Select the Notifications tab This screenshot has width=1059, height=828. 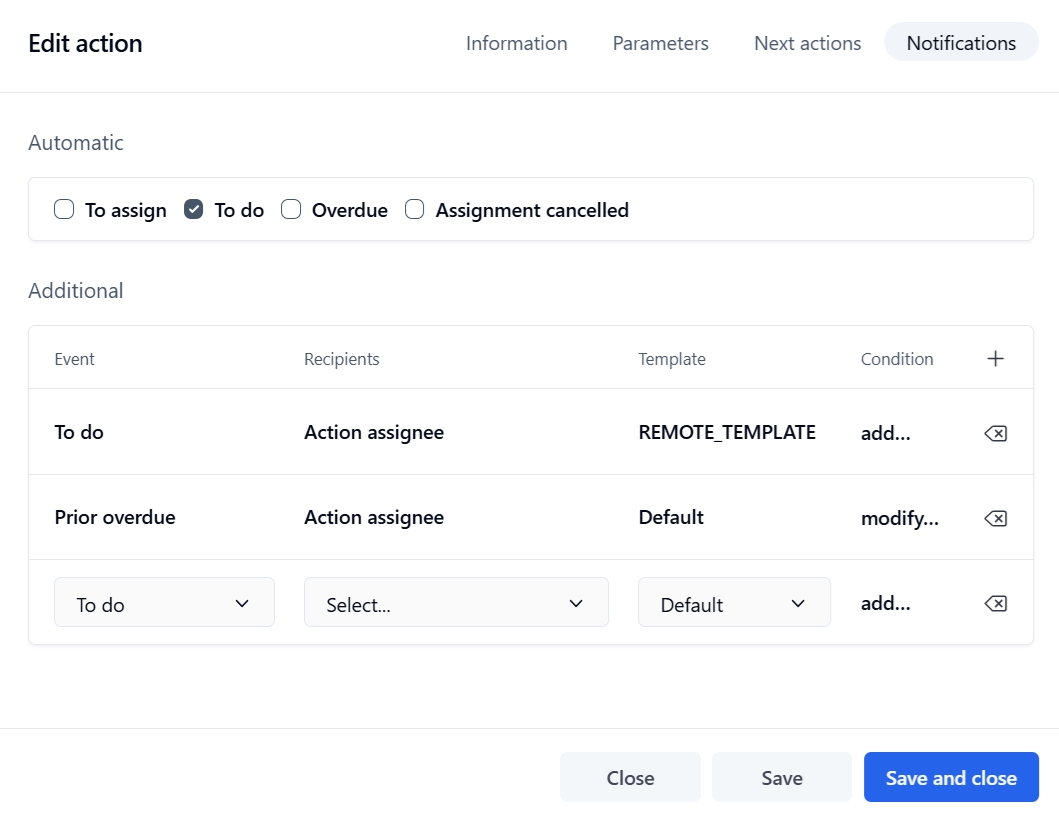click(x=961, y=43)
